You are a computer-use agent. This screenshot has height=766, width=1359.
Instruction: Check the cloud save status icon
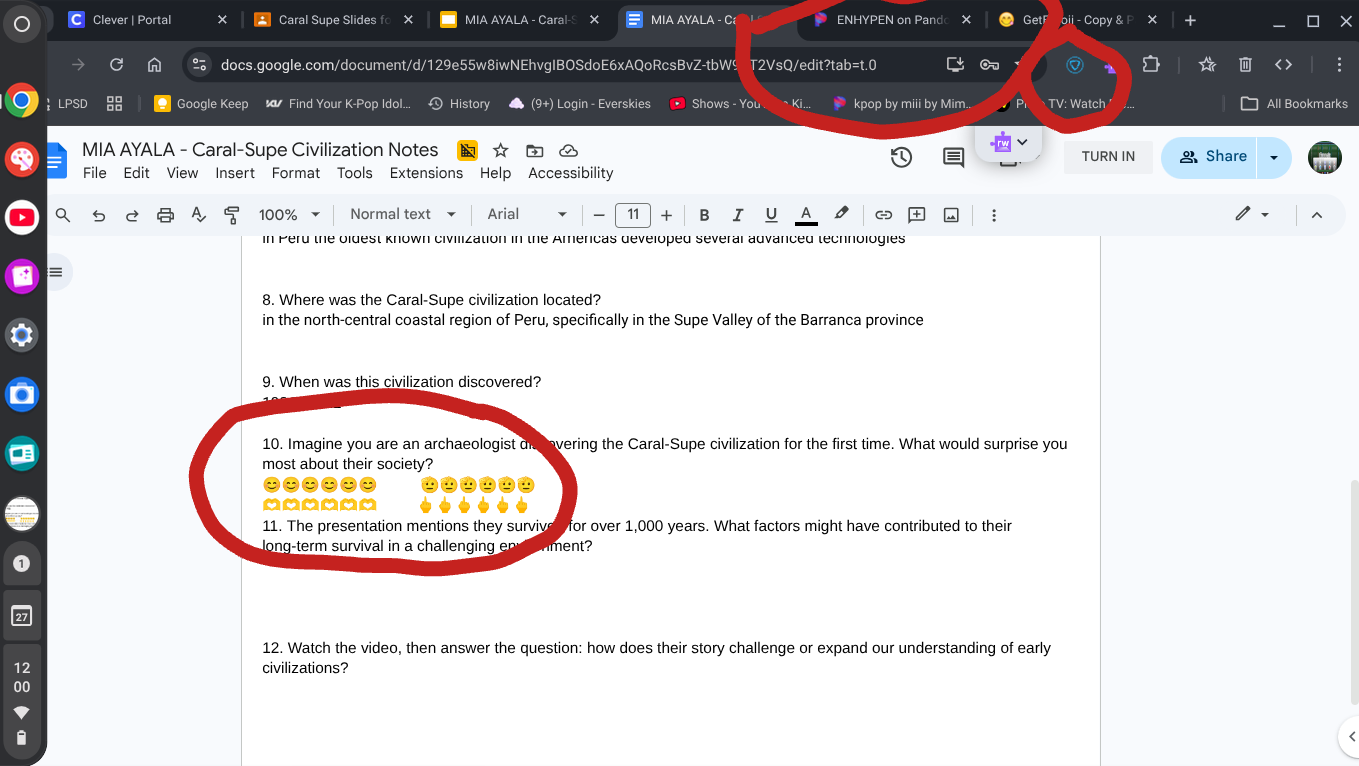(569, 150)
